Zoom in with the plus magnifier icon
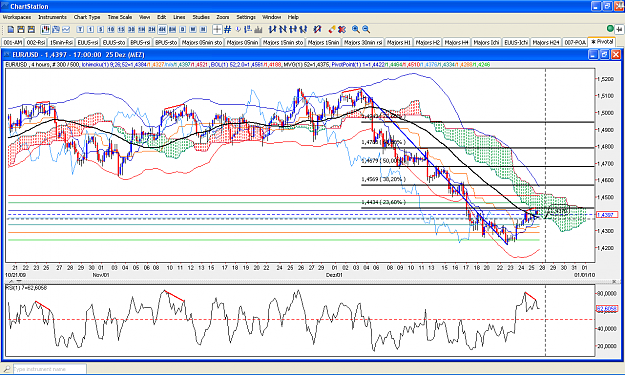The width and height of the screenshot is (625, 375). pyautogui.click(x=356, y=29)
